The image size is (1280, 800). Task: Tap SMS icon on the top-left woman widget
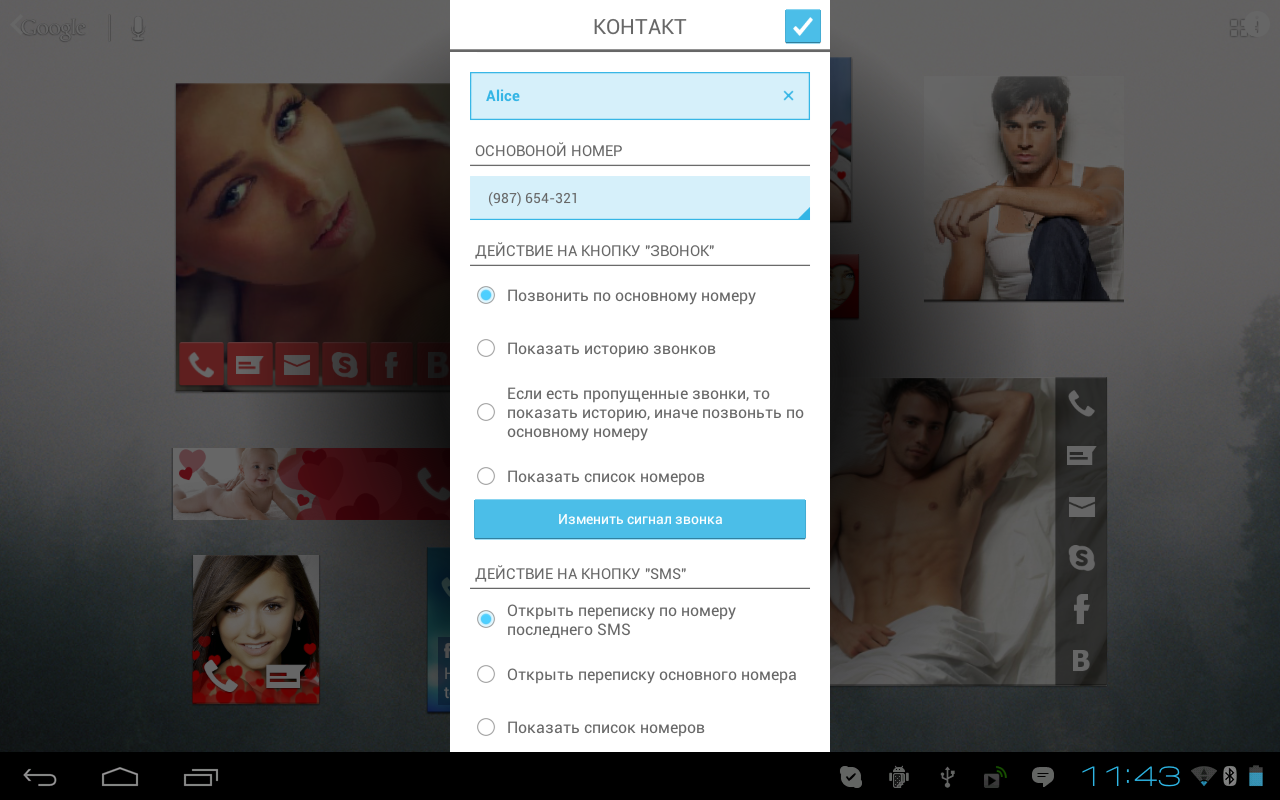[x=249, y=365]
